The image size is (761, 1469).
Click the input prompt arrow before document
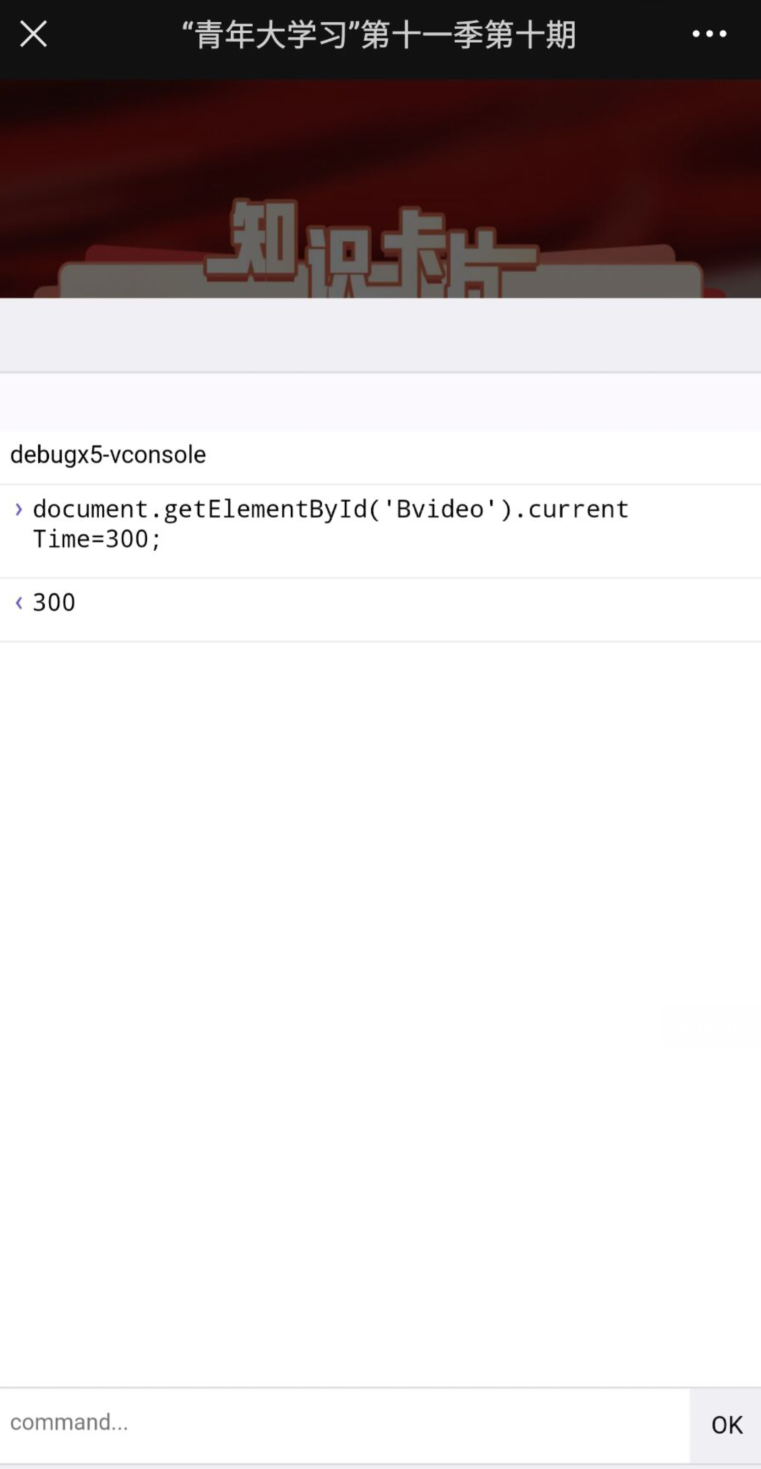[18, 509]
